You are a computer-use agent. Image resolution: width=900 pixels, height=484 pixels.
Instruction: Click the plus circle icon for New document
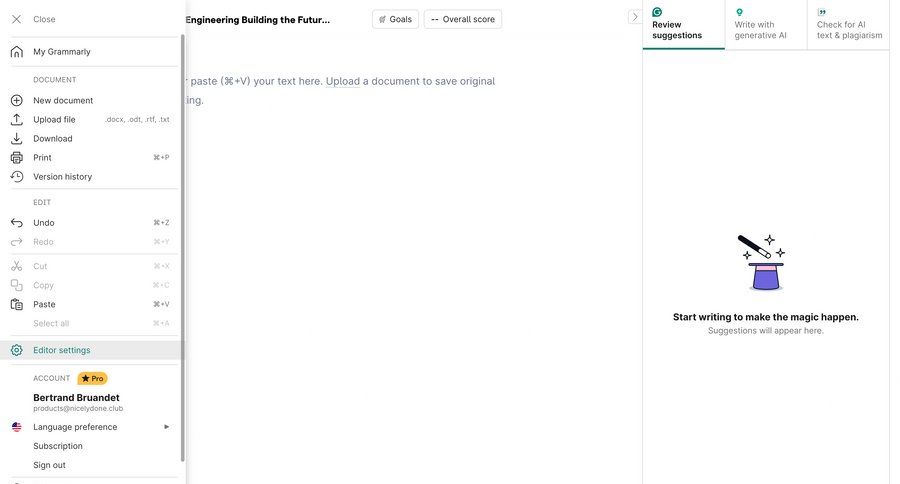17,100
